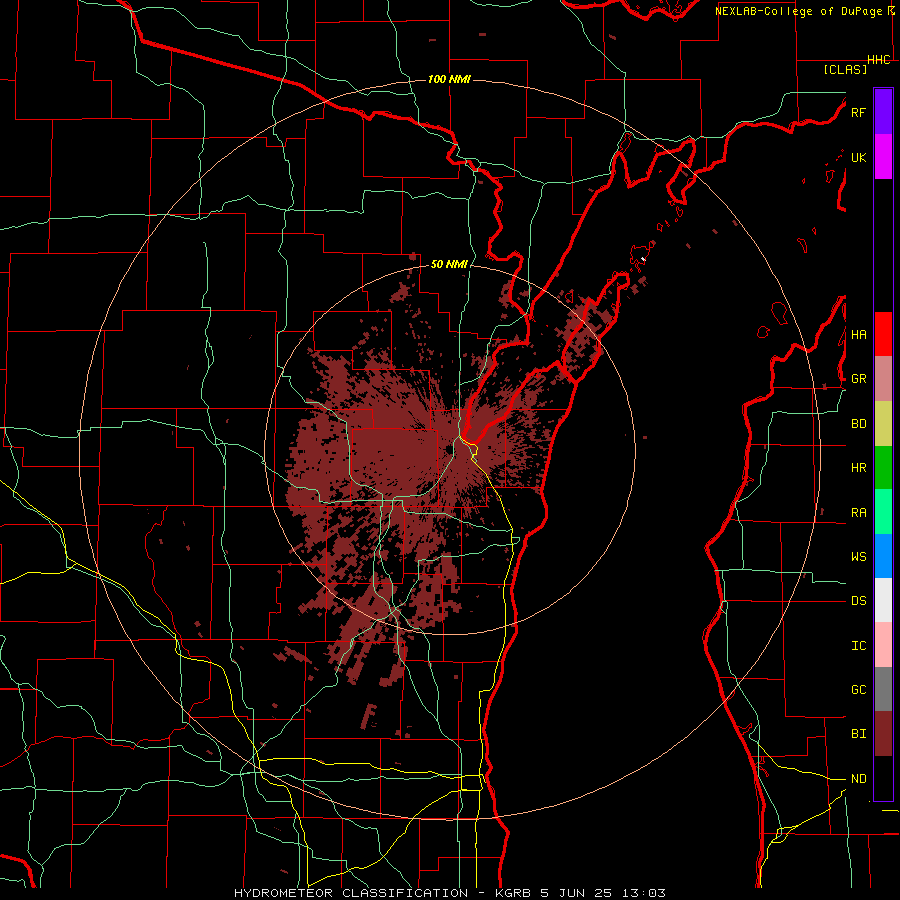Screen dimensions: 900x900
Task: Click the BI legend label
Action: point(858,734)
